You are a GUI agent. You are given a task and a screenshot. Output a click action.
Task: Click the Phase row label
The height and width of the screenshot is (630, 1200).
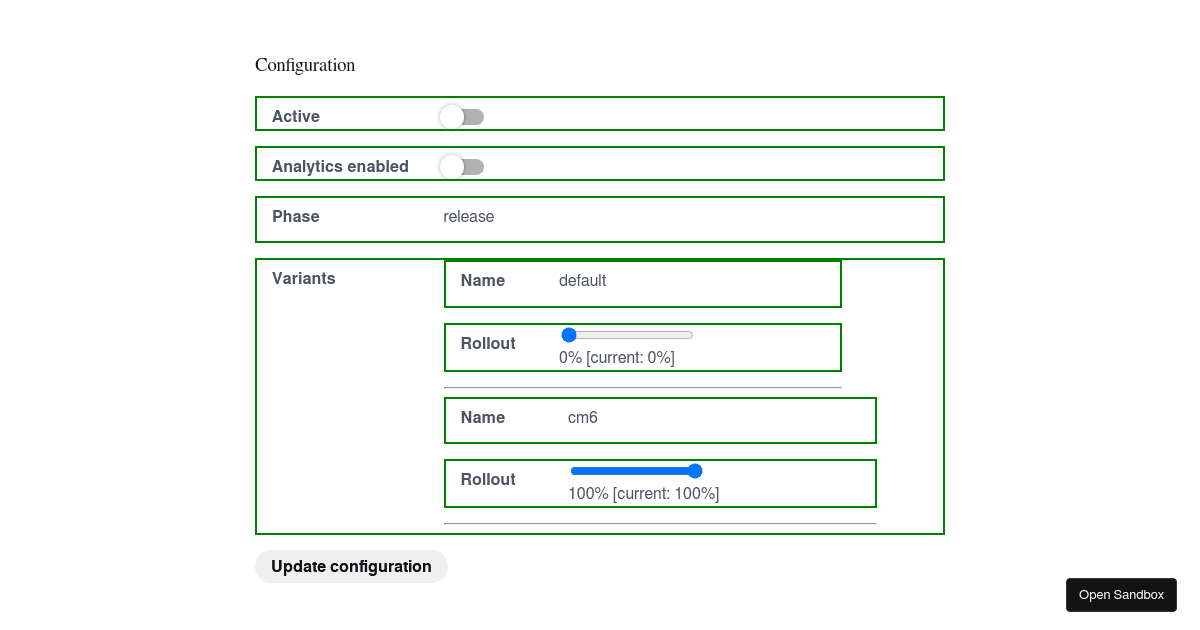point(295,217)
